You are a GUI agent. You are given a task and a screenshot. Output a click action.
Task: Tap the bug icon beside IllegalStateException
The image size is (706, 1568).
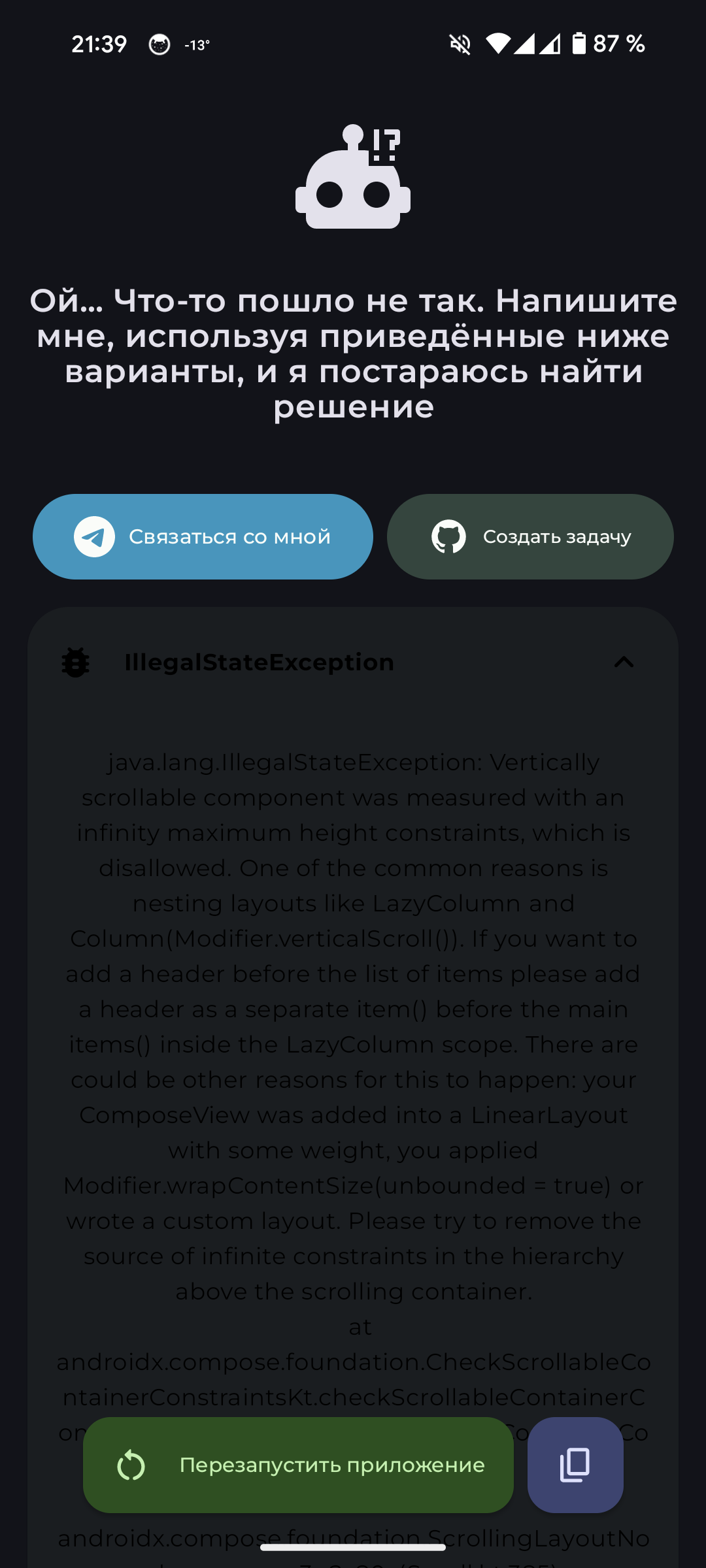pos(76,662)
